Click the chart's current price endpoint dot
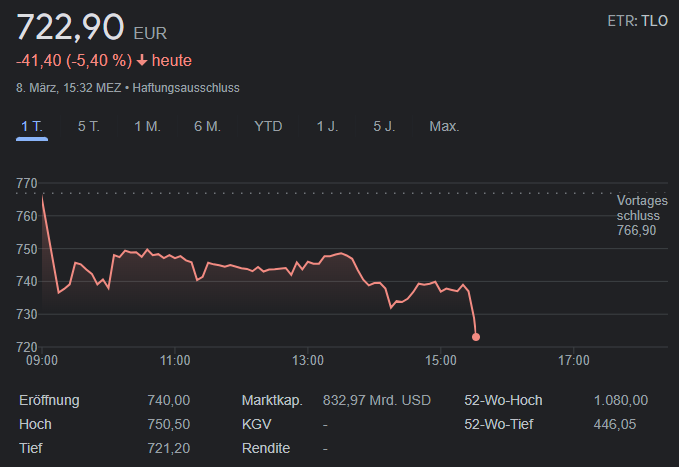The height and width of the screenshot is (467, 679). [x=475, y=337]
